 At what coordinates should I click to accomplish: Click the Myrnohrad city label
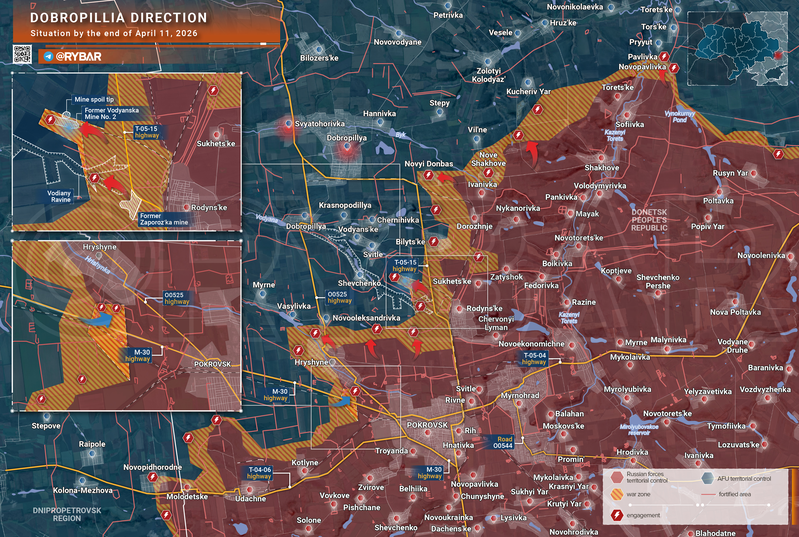(520, 395)
